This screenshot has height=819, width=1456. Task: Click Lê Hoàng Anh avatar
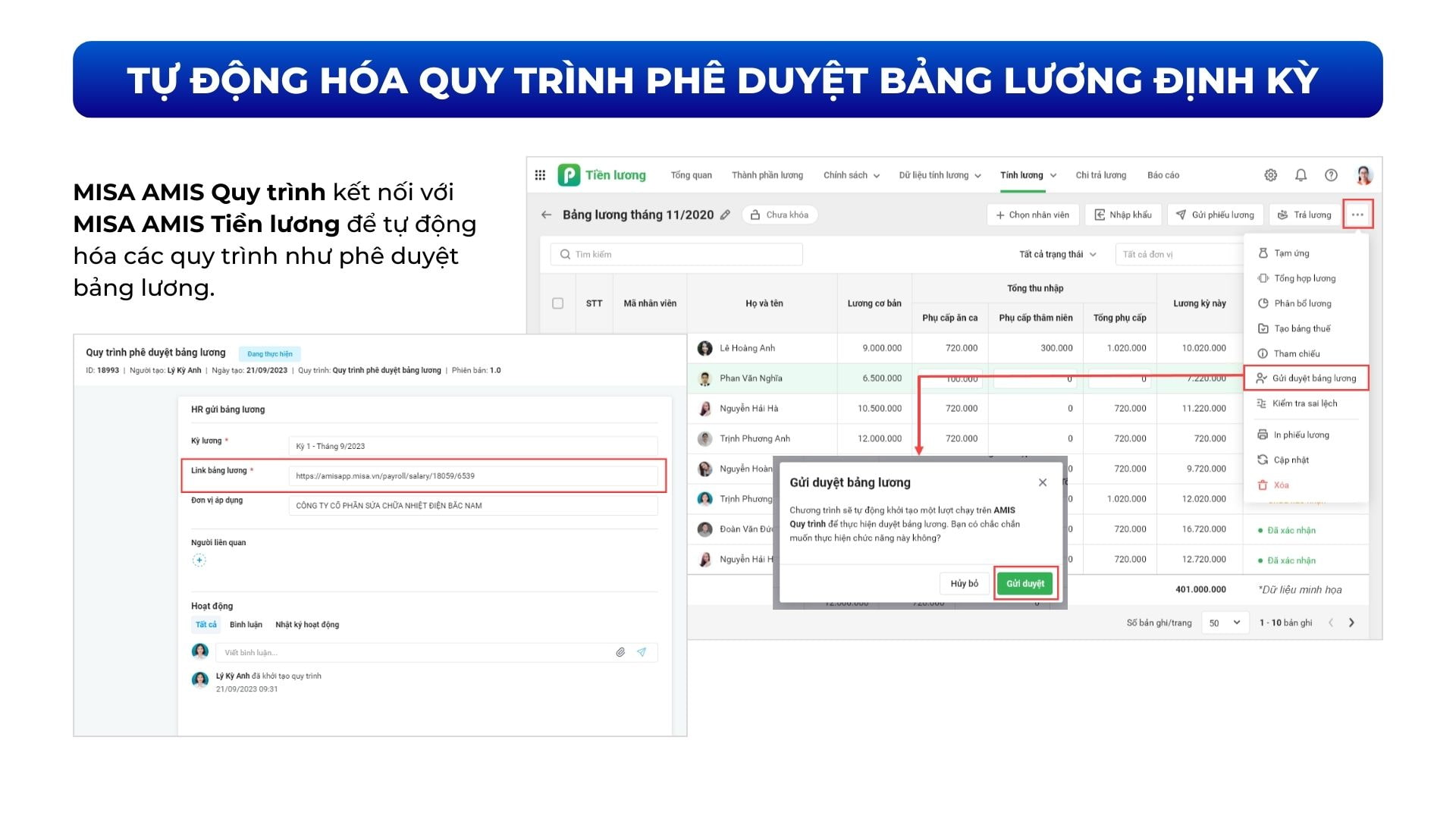(x=705, y=348)
